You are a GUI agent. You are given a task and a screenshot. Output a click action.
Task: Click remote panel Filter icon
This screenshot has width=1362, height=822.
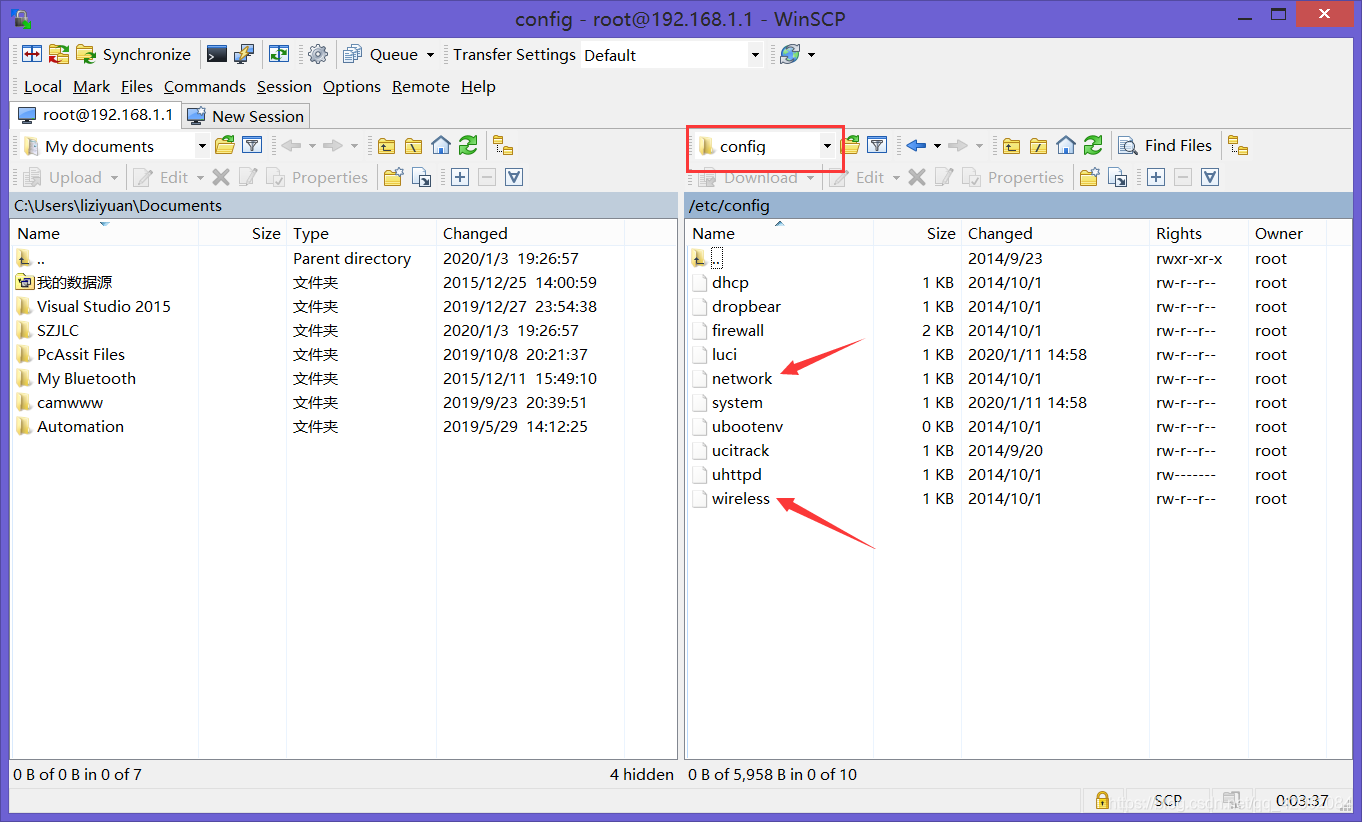(x=877, y=146)
